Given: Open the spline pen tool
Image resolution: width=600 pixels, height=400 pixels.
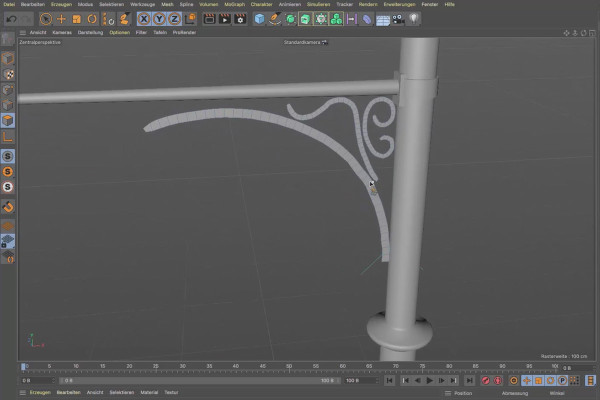Looking at the screenshot, I should [275, 19].
